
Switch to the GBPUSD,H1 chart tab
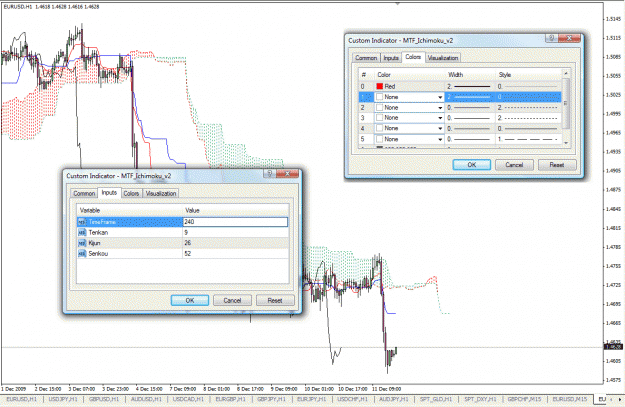click(x=104, y=399)
